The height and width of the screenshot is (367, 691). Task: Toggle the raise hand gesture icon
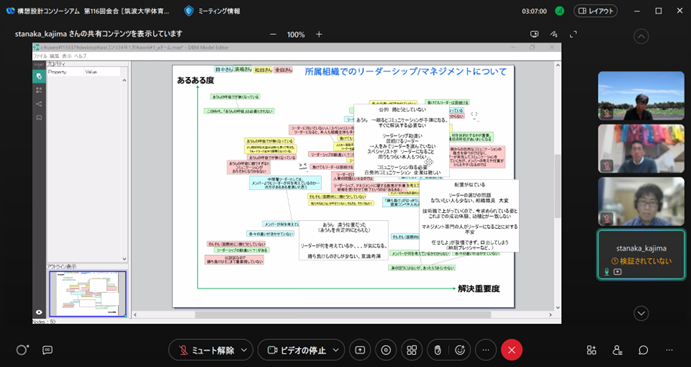point(437,350)
